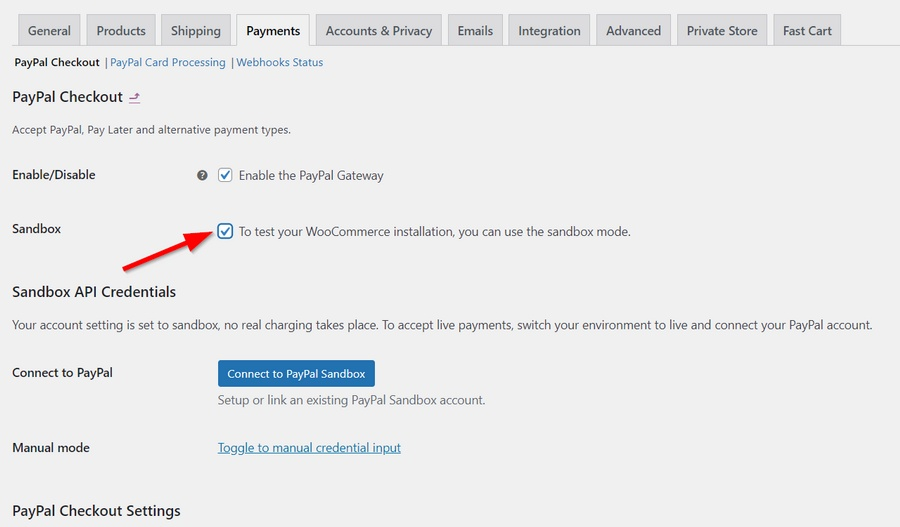Open the Shipping tab

(x=196, y=30)
